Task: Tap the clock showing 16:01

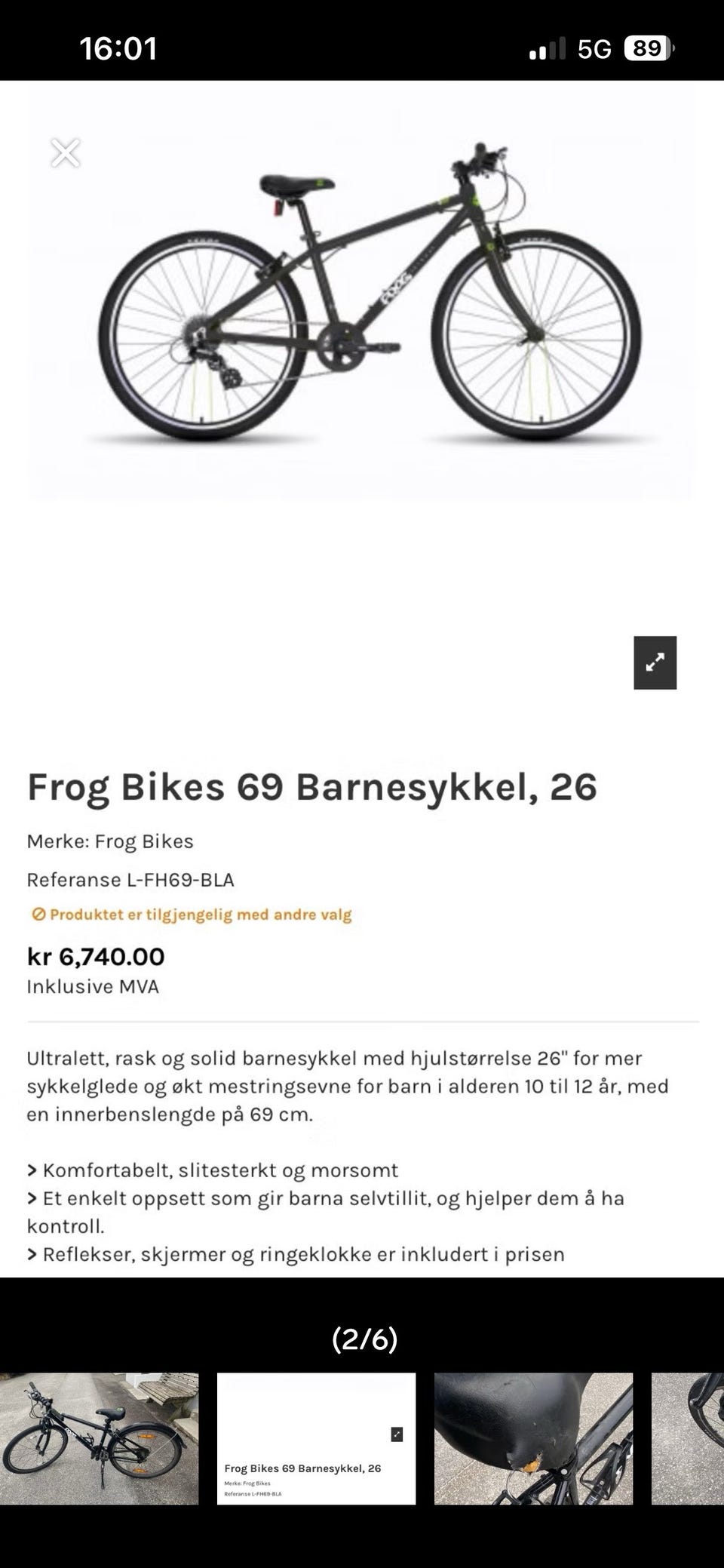Action: (x=118, y=49)
